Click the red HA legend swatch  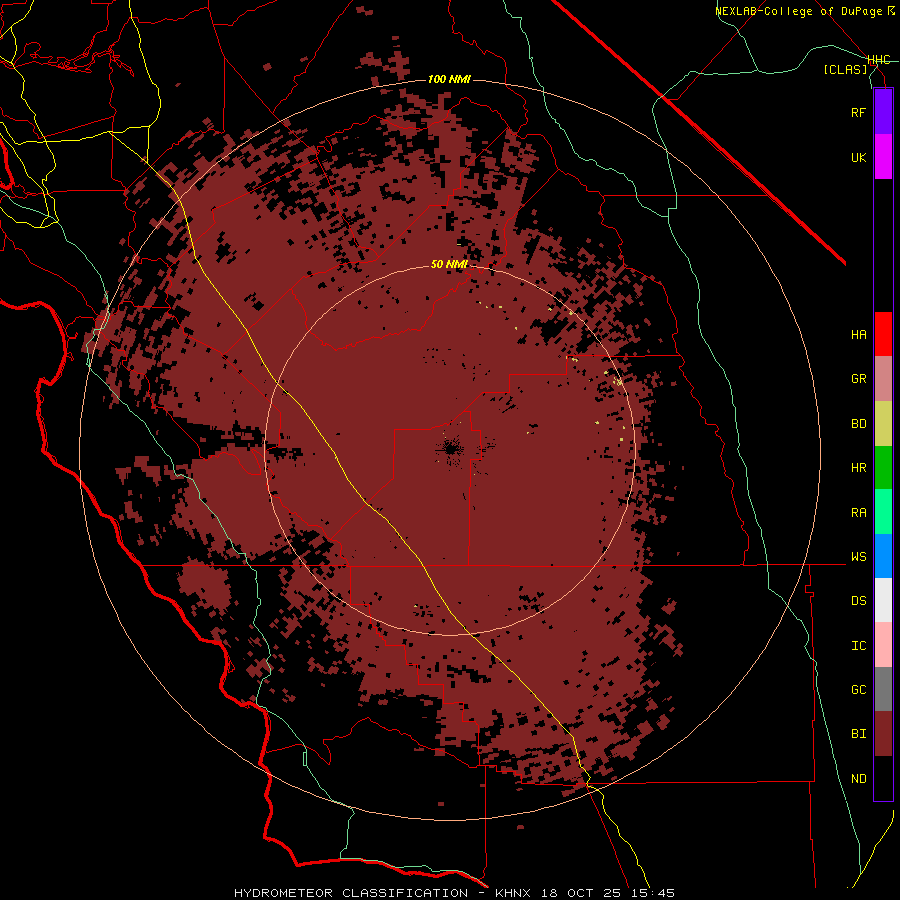(883, 334)
